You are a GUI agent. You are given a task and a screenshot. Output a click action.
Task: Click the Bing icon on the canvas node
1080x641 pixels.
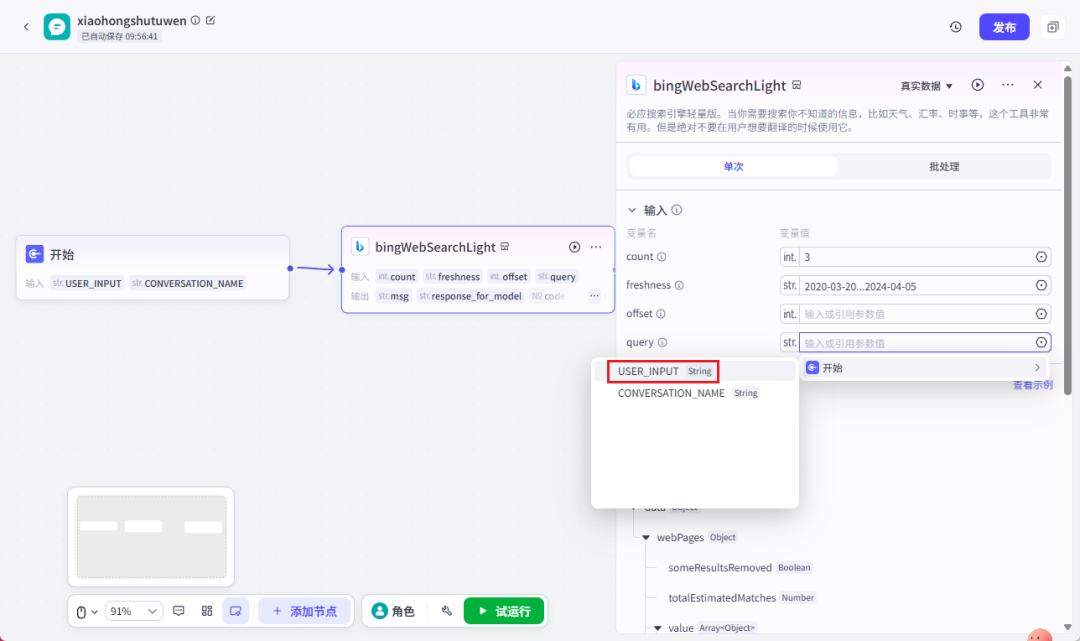[360, 246]
